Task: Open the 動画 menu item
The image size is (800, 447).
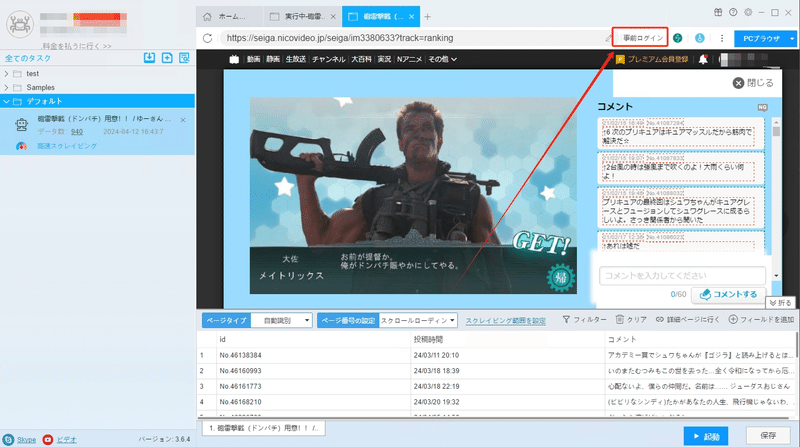Action: (254, 59)
